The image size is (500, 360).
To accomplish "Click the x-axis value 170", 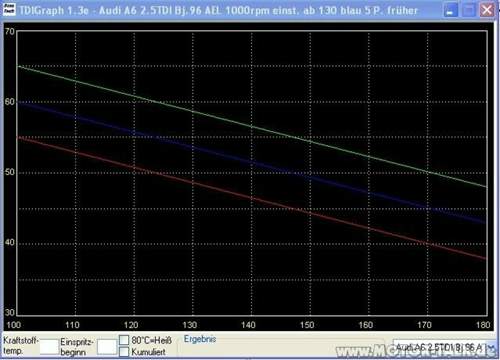I will (424, 325).
